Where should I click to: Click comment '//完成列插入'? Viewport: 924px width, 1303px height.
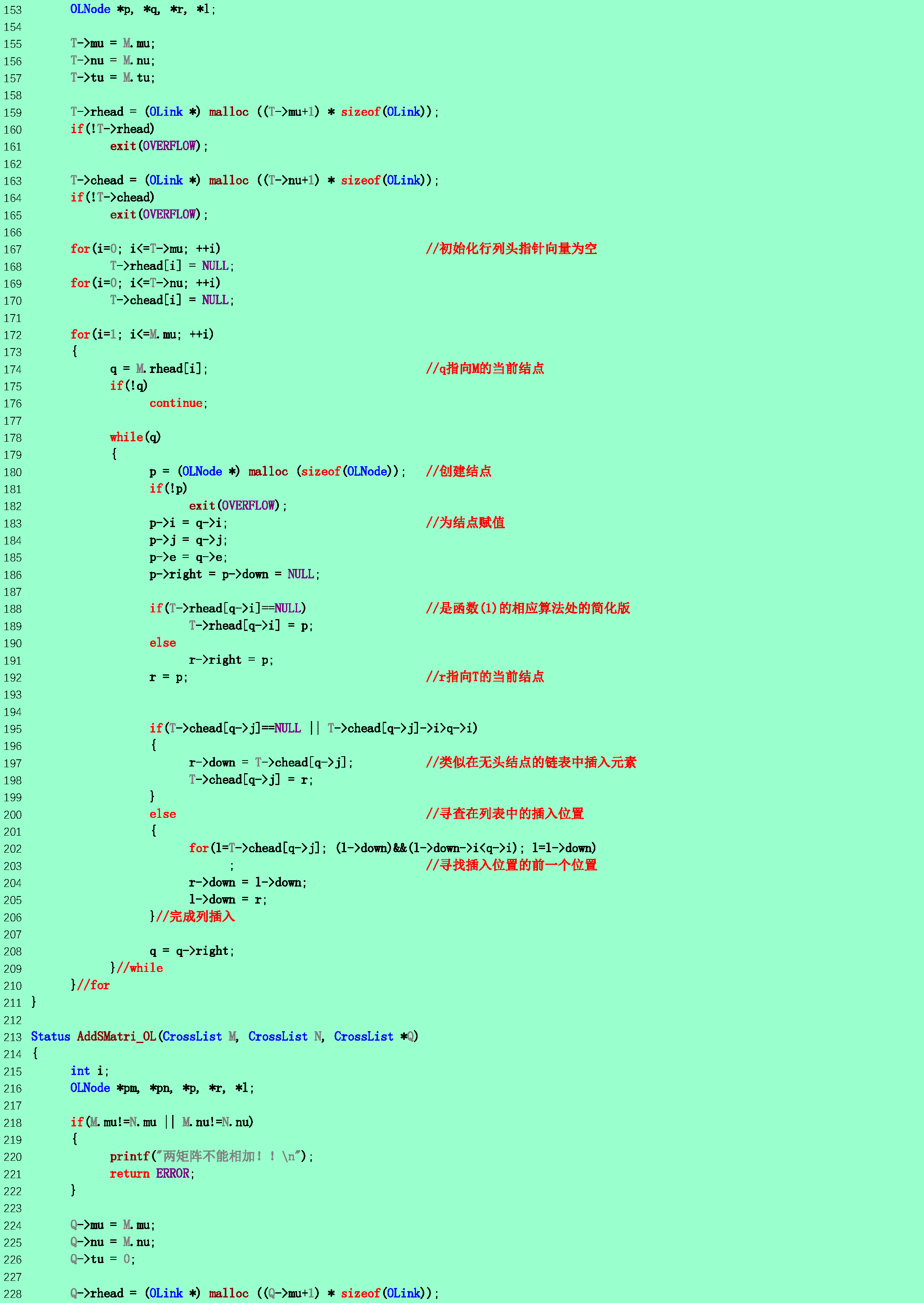click(x=195, y=917)
